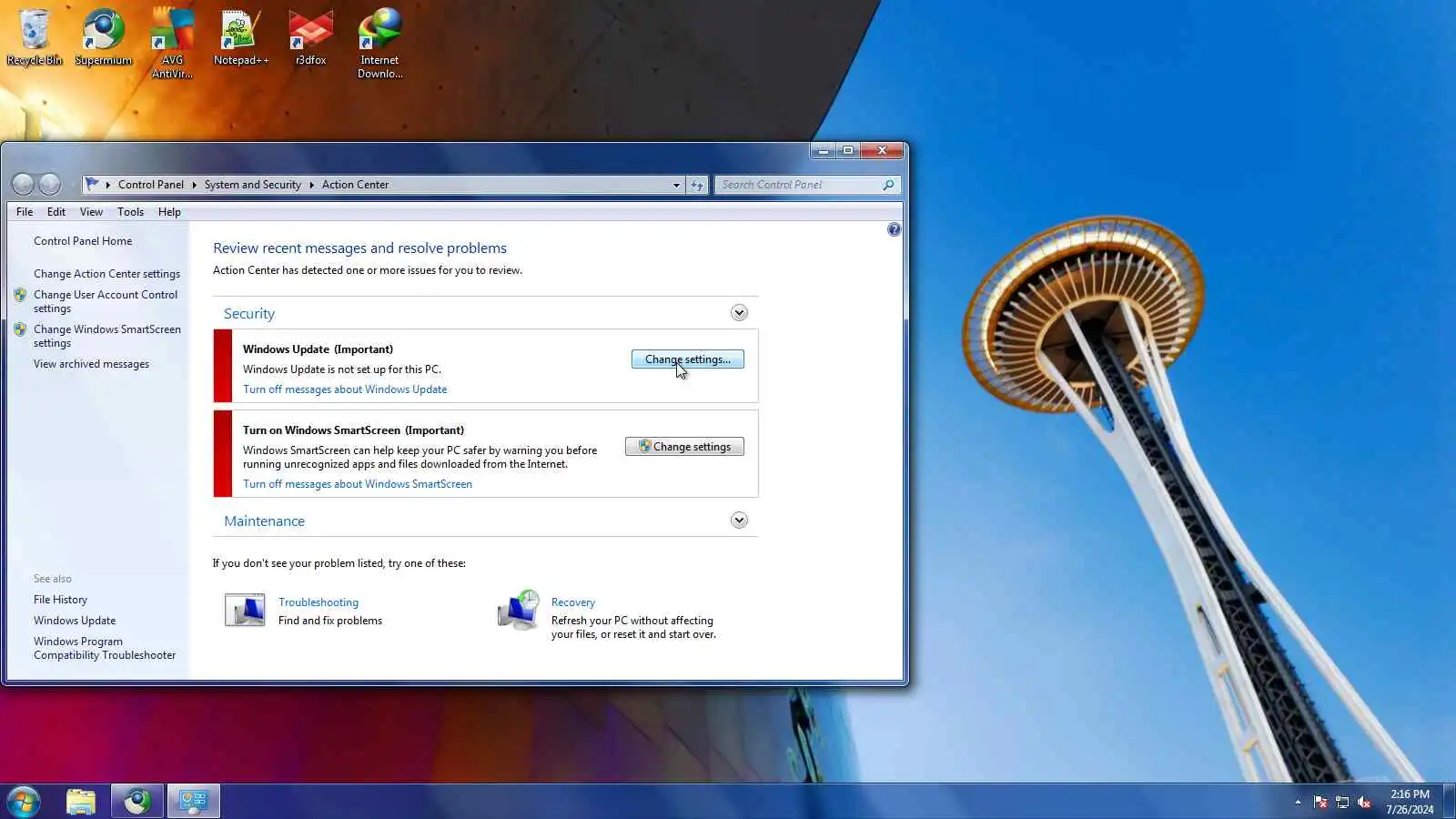This screenshot has width=1456, height=819.
Task: Click View archived messages
Action: [x=91, y=364]
